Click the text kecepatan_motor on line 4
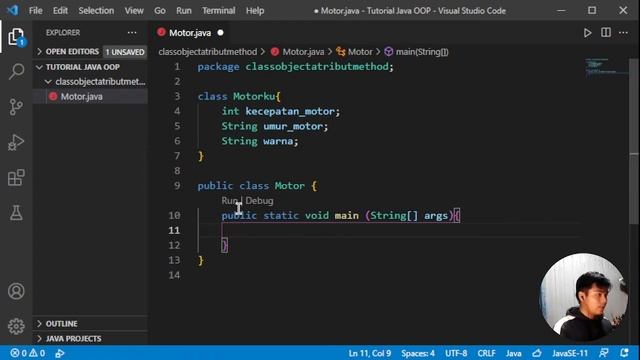 (x=290, y=111)
